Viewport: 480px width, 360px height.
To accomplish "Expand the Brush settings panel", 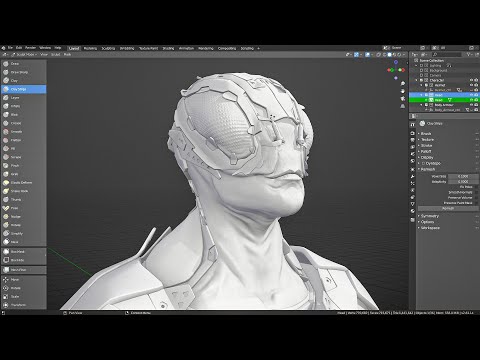I will [x=426, y=133].
